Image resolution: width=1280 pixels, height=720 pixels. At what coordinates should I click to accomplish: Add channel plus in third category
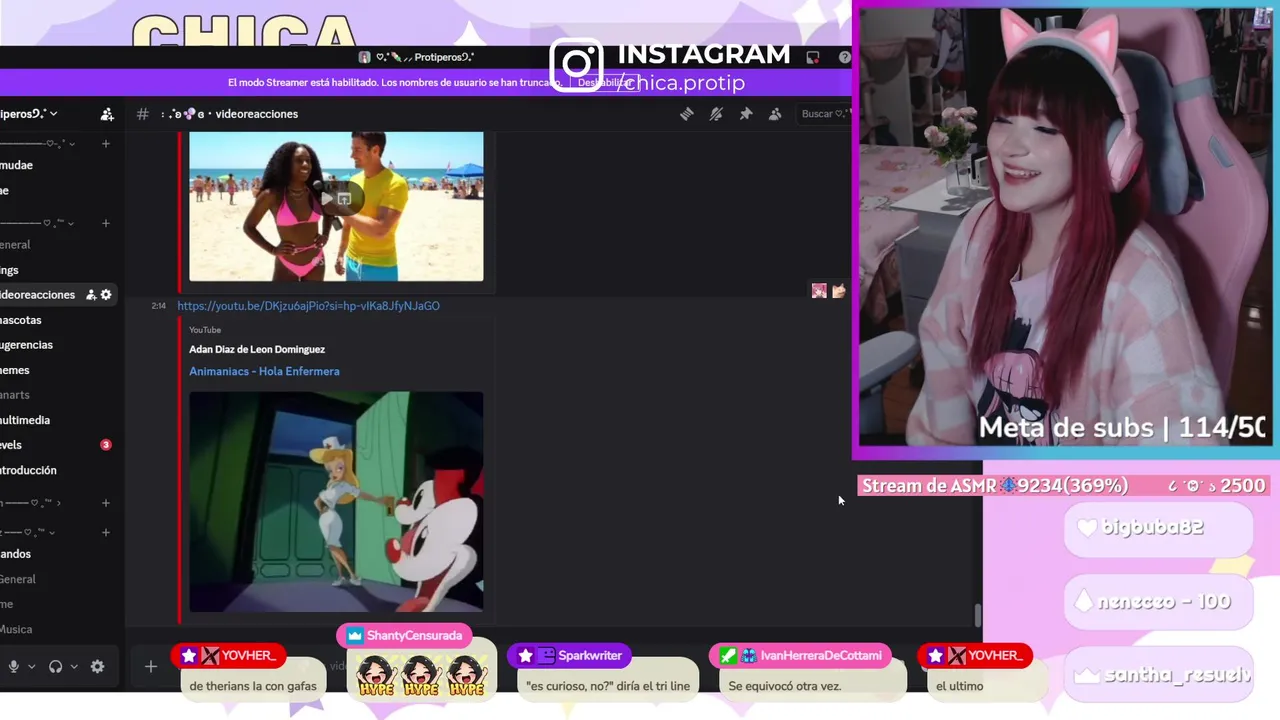click(x=106, y=503)
